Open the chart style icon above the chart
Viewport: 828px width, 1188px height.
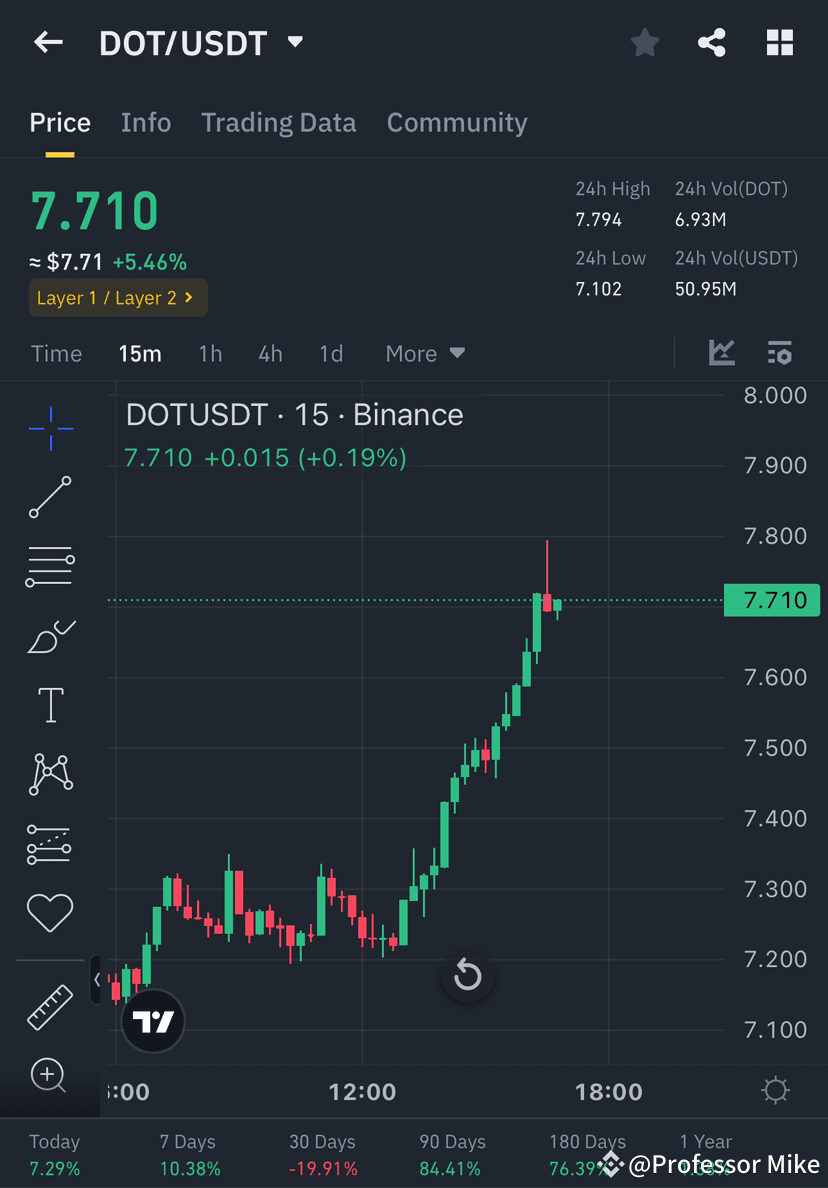click(722, 353)
